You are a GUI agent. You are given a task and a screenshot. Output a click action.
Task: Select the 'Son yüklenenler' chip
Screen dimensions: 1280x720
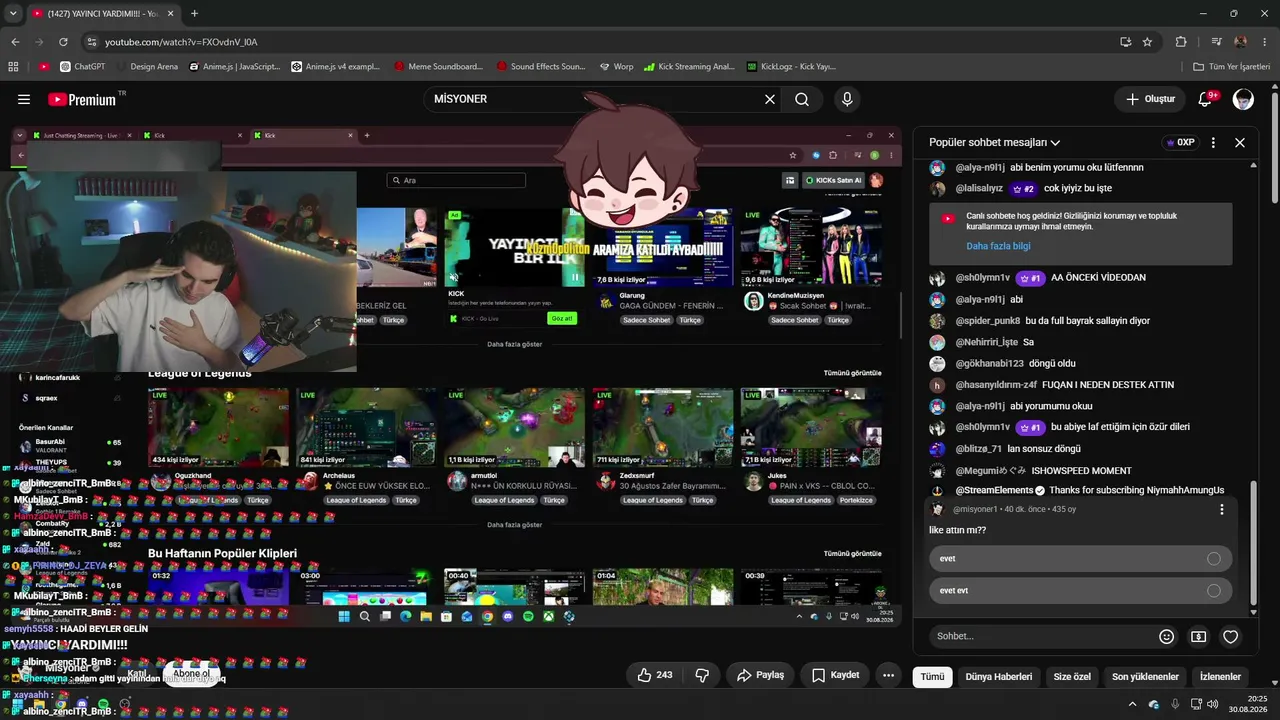click(1145, 677)
